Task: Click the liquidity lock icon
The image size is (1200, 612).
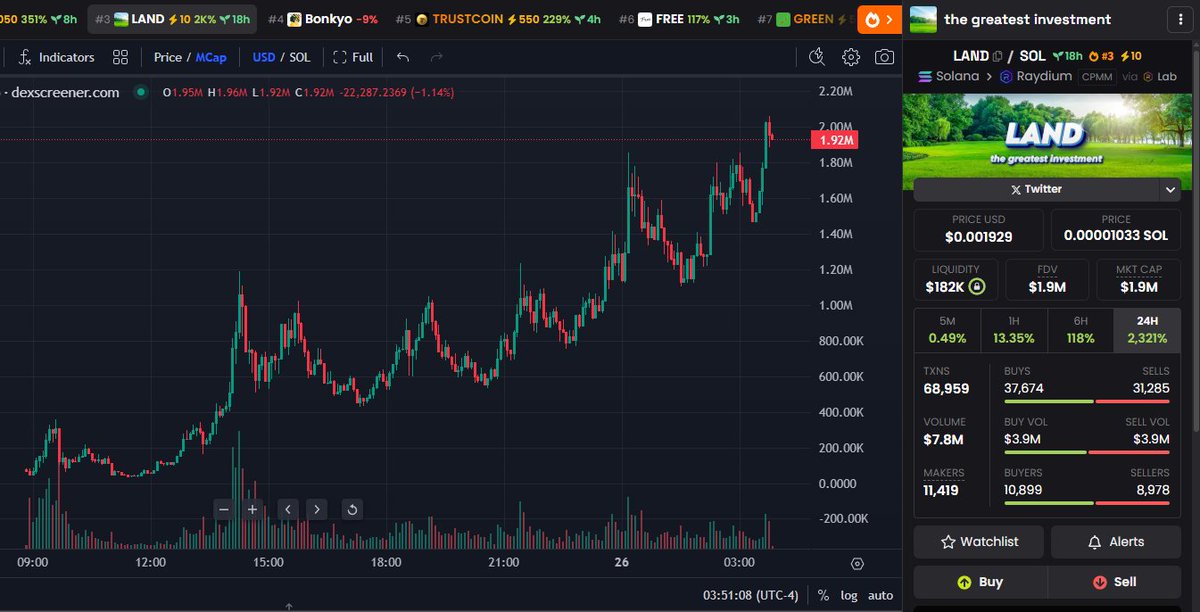Action: [977, 287]
